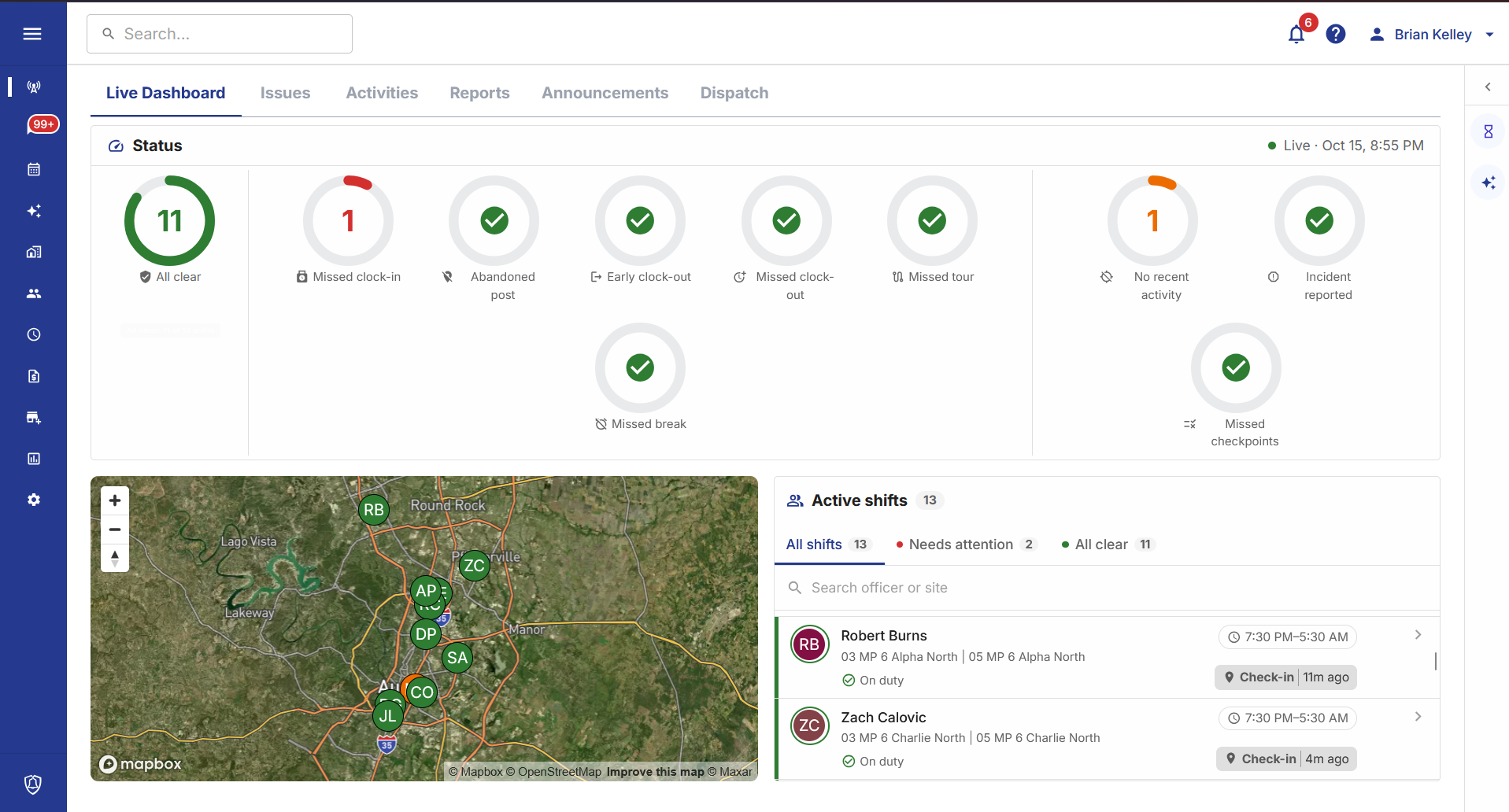Open the people users sidebar icon
Screen dimensions: 1509x812
click(x=34, y=293)
